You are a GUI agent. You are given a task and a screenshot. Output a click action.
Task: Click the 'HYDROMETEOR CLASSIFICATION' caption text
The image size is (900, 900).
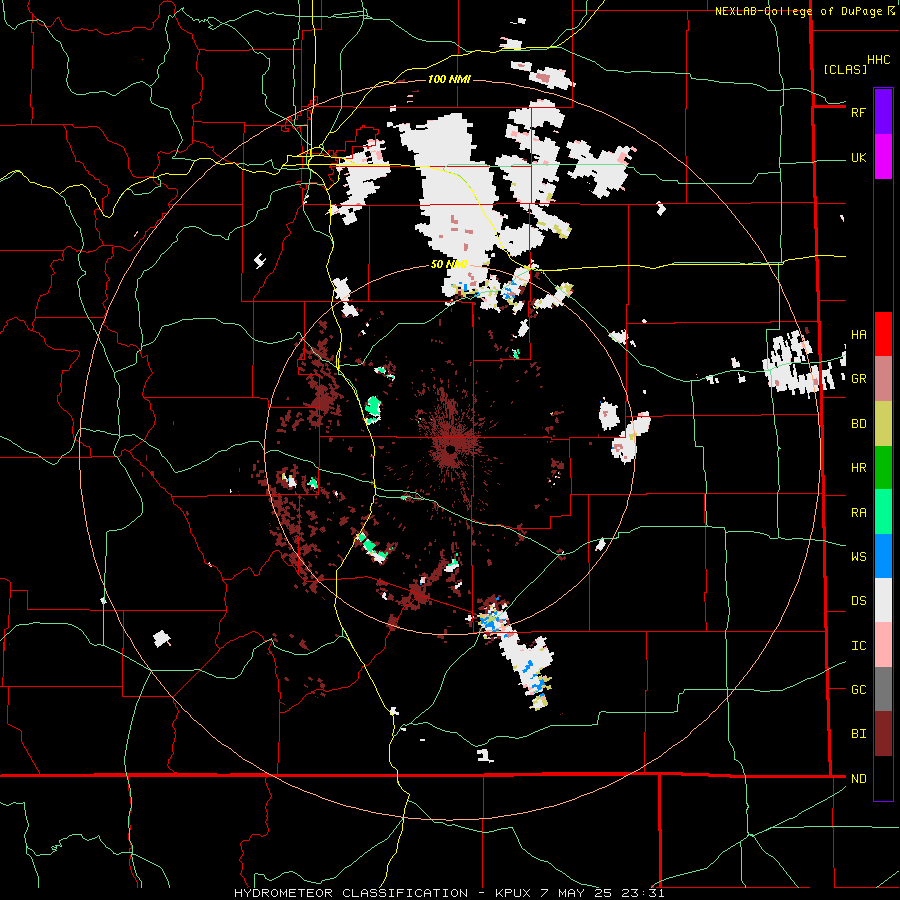[351, 893]
